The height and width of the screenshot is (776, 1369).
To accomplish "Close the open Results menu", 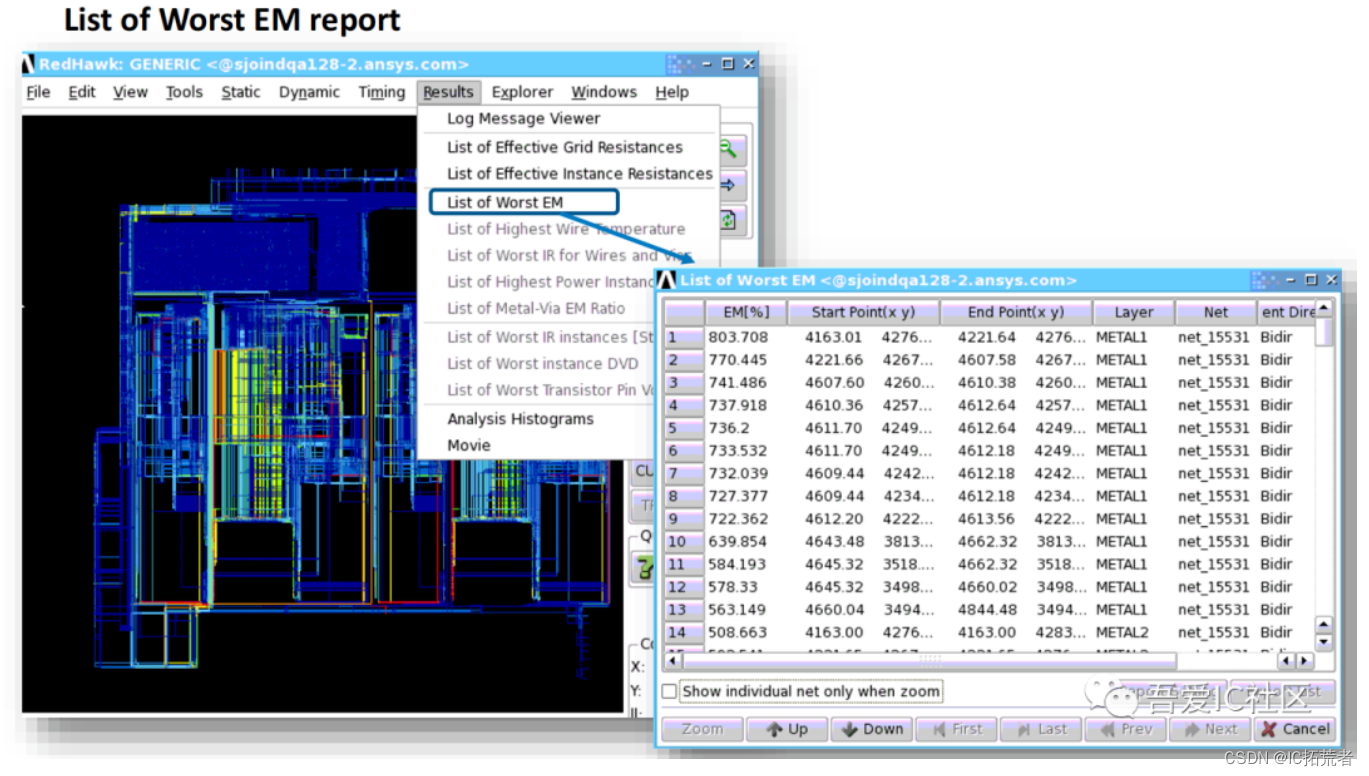I will point(448,92).
